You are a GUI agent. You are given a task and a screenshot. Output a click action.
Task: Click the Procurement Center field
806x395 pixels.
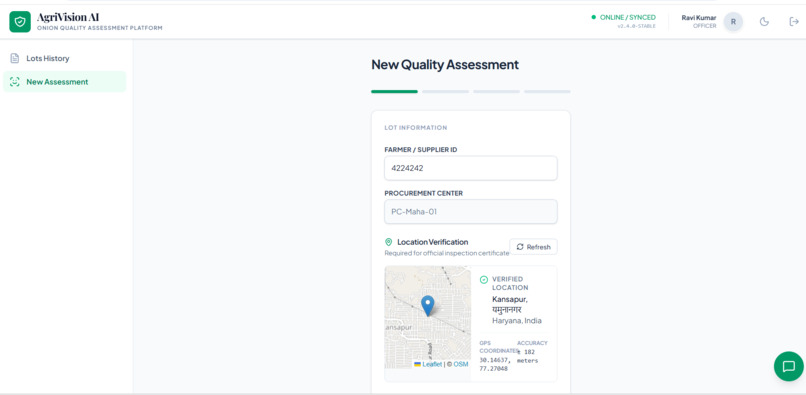pyautogui.click(x=471, y=211)
